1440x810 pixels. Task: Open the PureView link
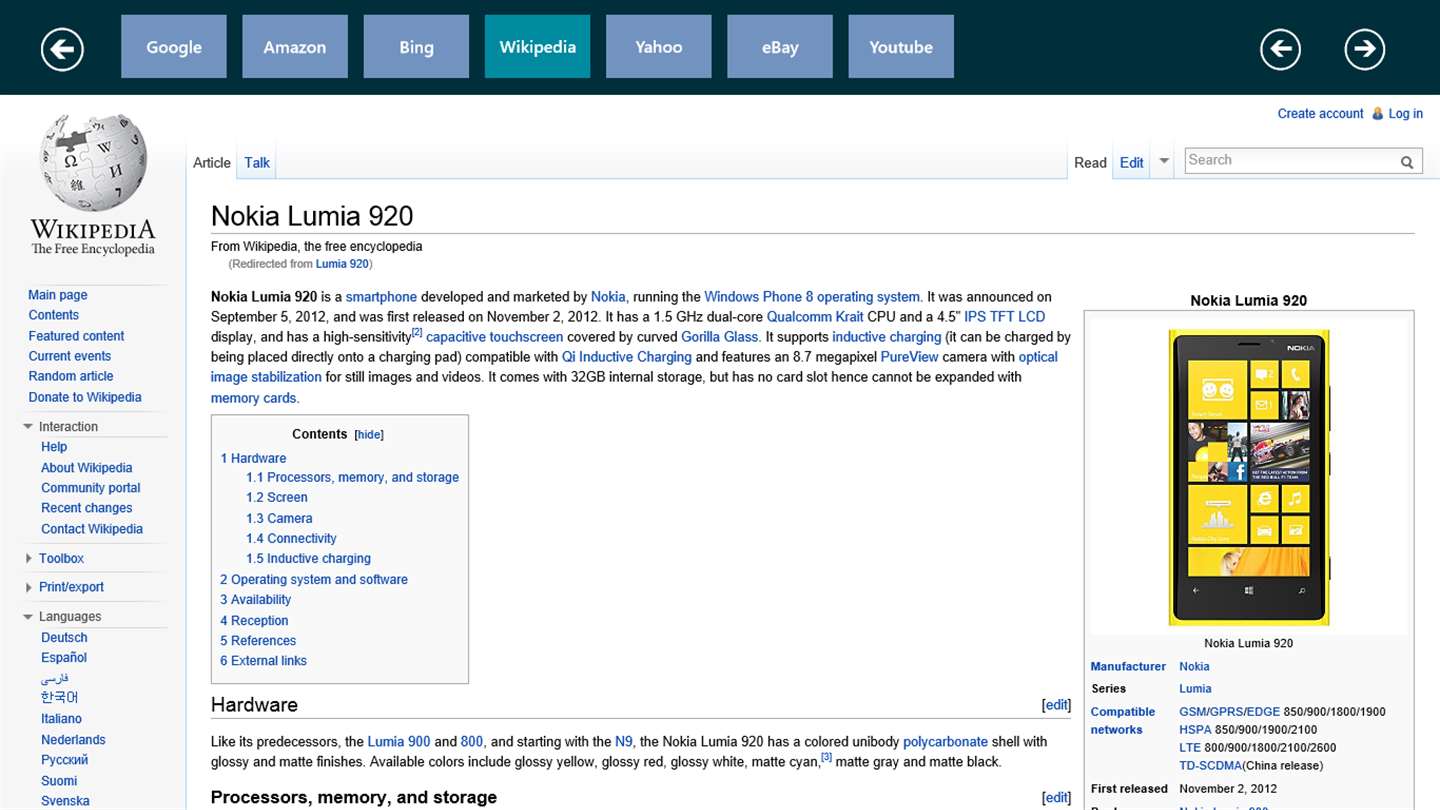click(x=909, y=357)
